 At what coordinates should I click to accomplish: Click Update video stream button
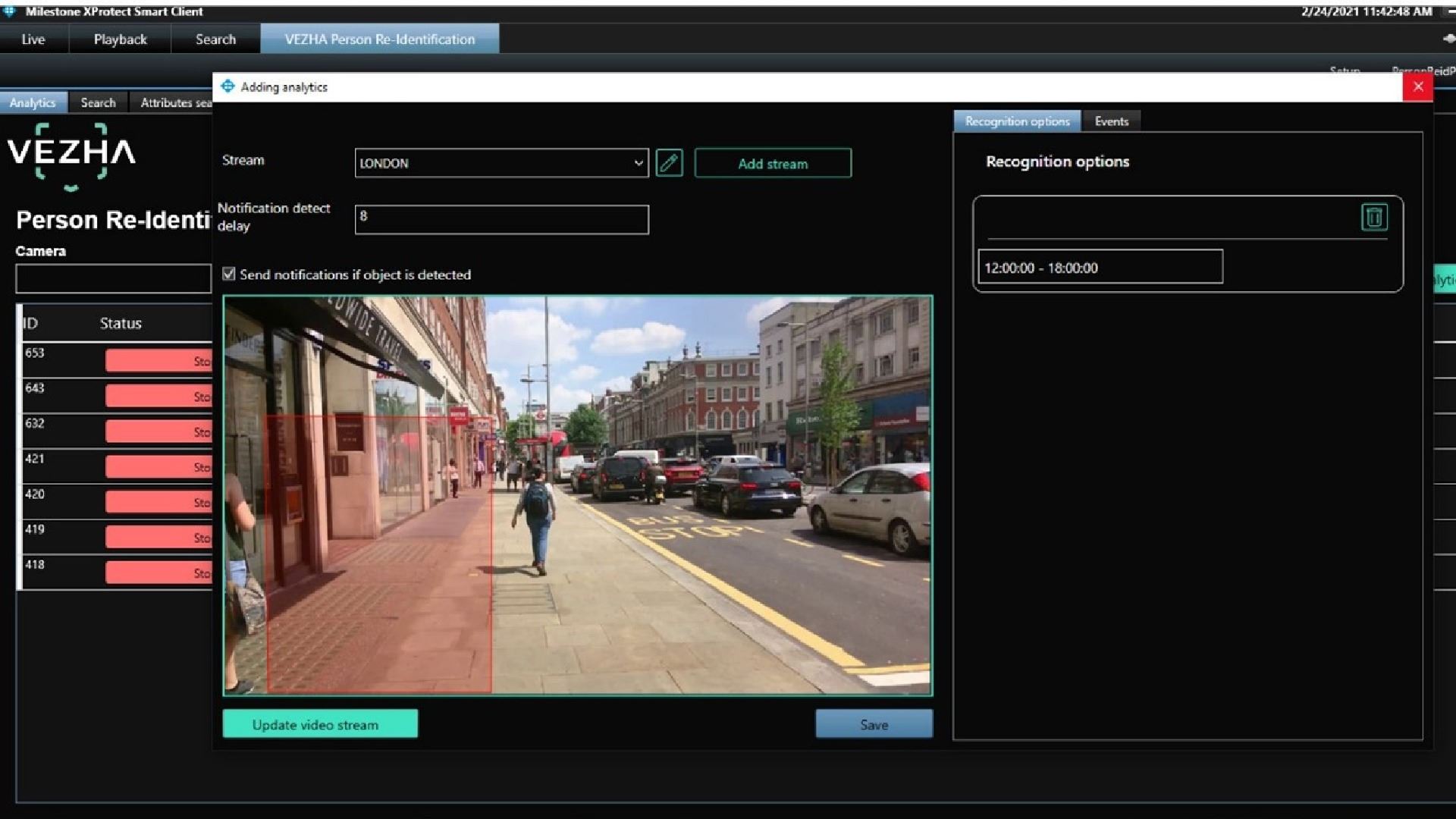coord(320,724)
